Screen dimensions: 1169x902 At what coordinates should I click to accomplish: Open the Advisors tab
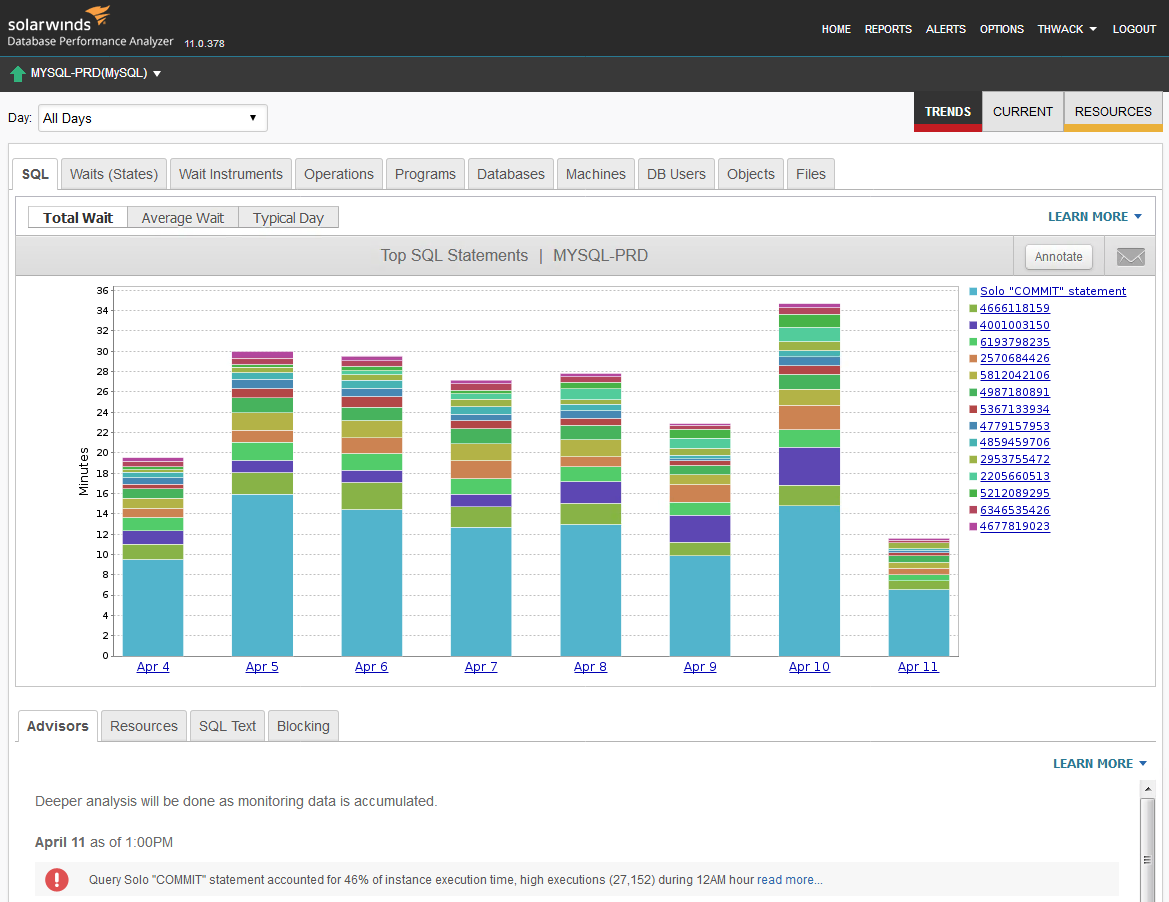tap(57, 726)
